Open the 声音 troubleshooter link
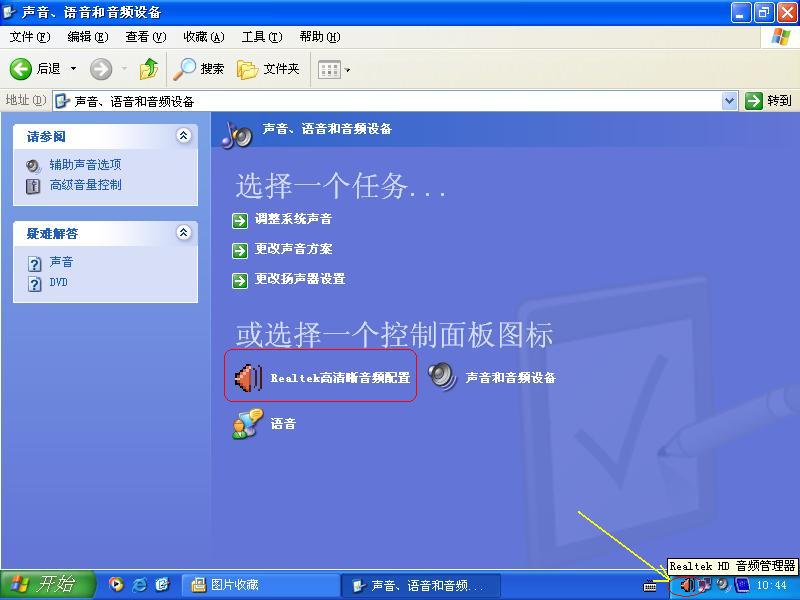800x600 pixels. (x=61, y=262)
